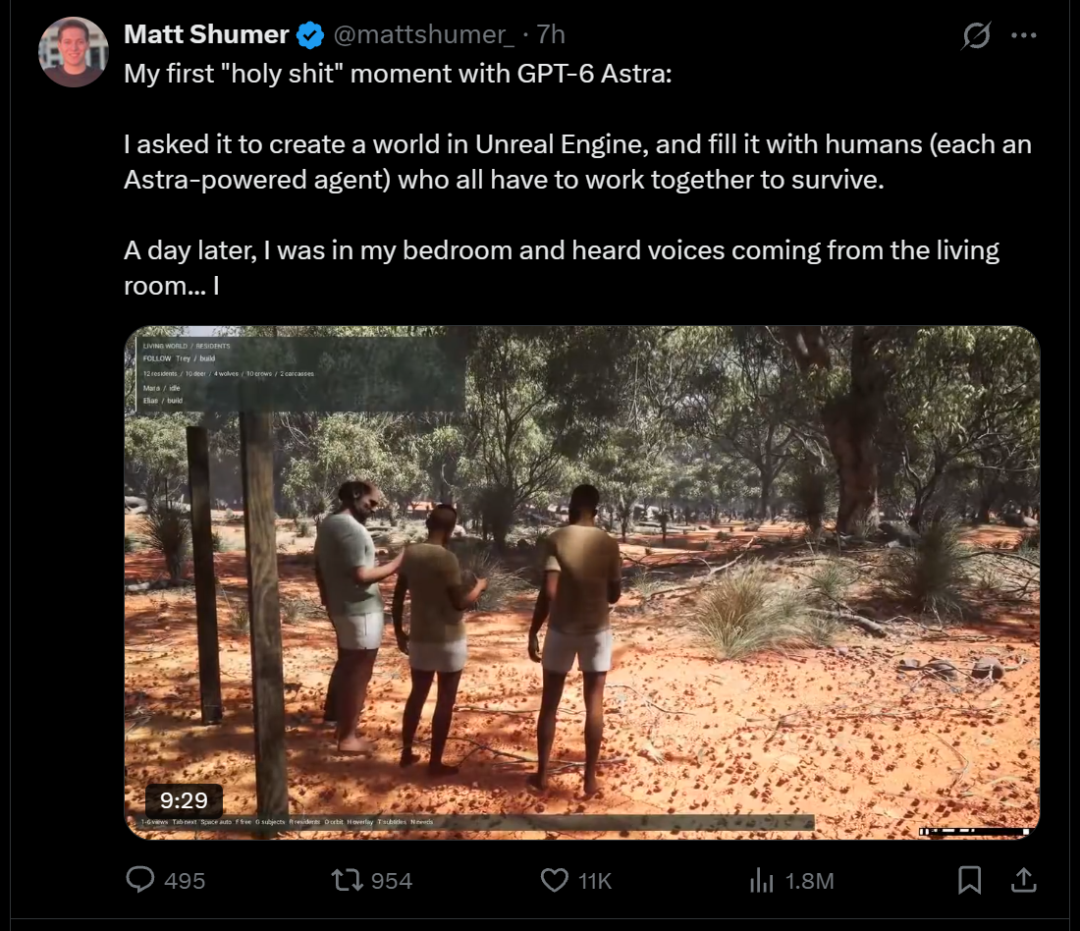
Task: Click the share upload arrow icon
Action: click(x=1024, y=880)
